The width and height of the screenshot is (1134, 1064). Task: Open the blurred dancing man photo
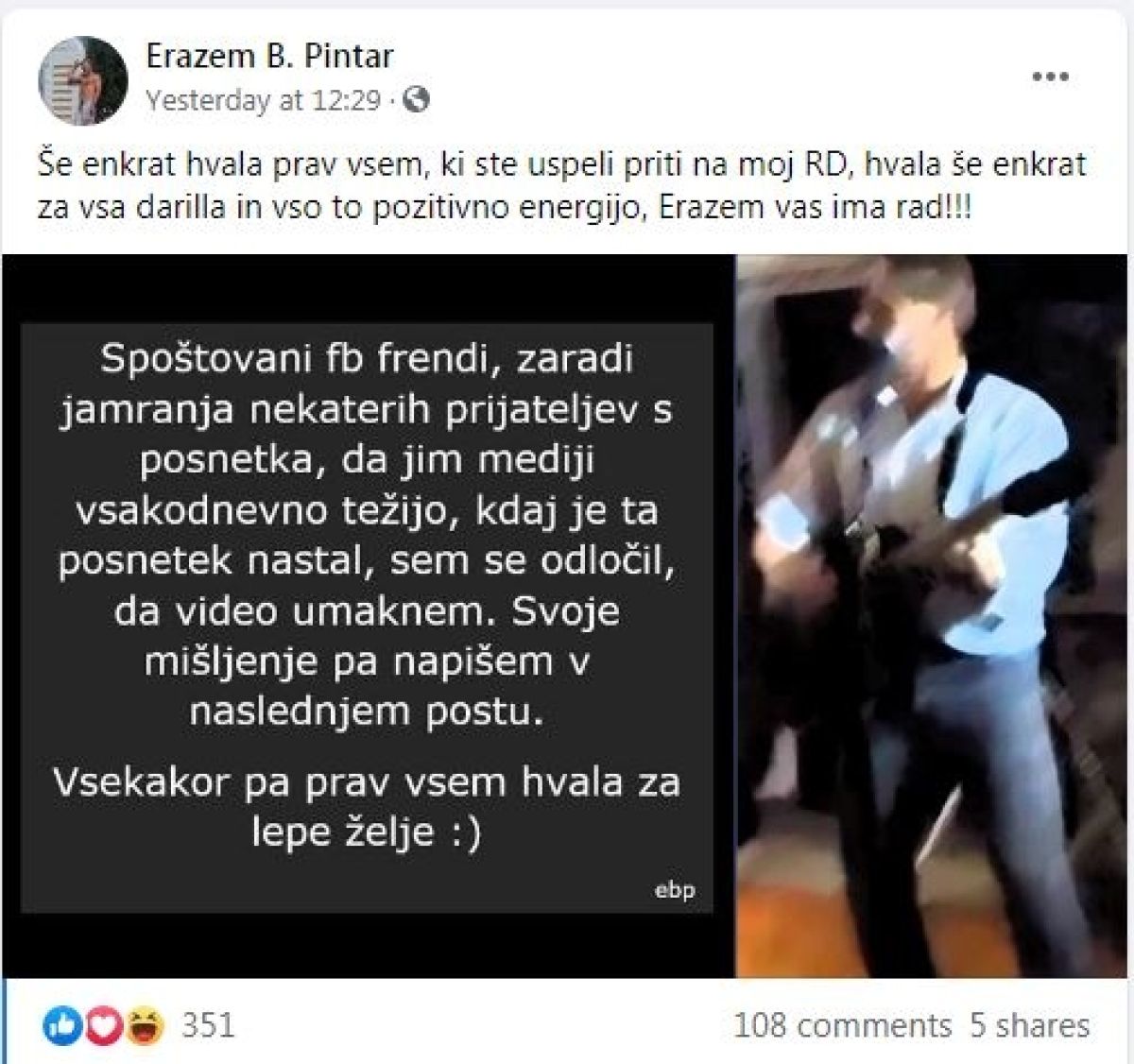tap(932, 616)
